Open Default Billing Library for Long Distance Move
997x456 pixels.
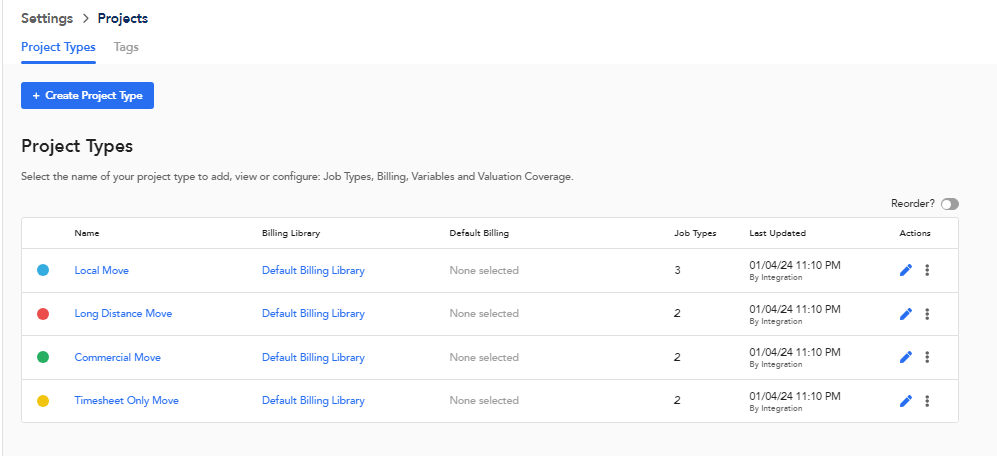click(313, 314)
